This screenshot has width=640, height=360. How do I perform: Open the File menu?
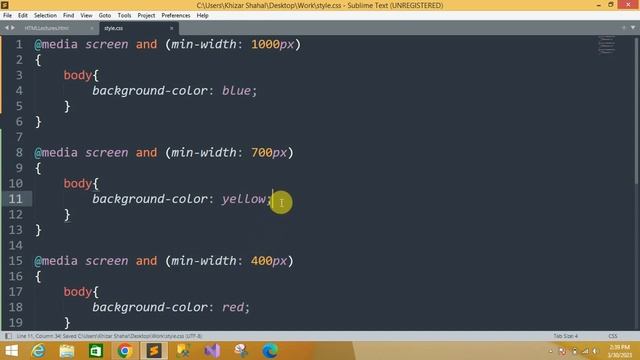click(7, 16)
